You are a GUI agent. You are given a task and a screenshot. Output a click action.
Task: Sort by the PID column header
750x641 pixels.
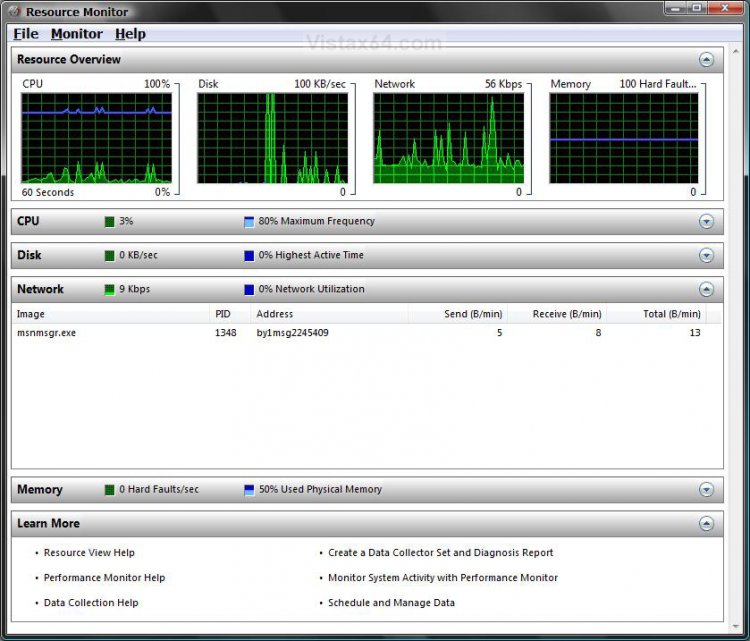point(223,314)
